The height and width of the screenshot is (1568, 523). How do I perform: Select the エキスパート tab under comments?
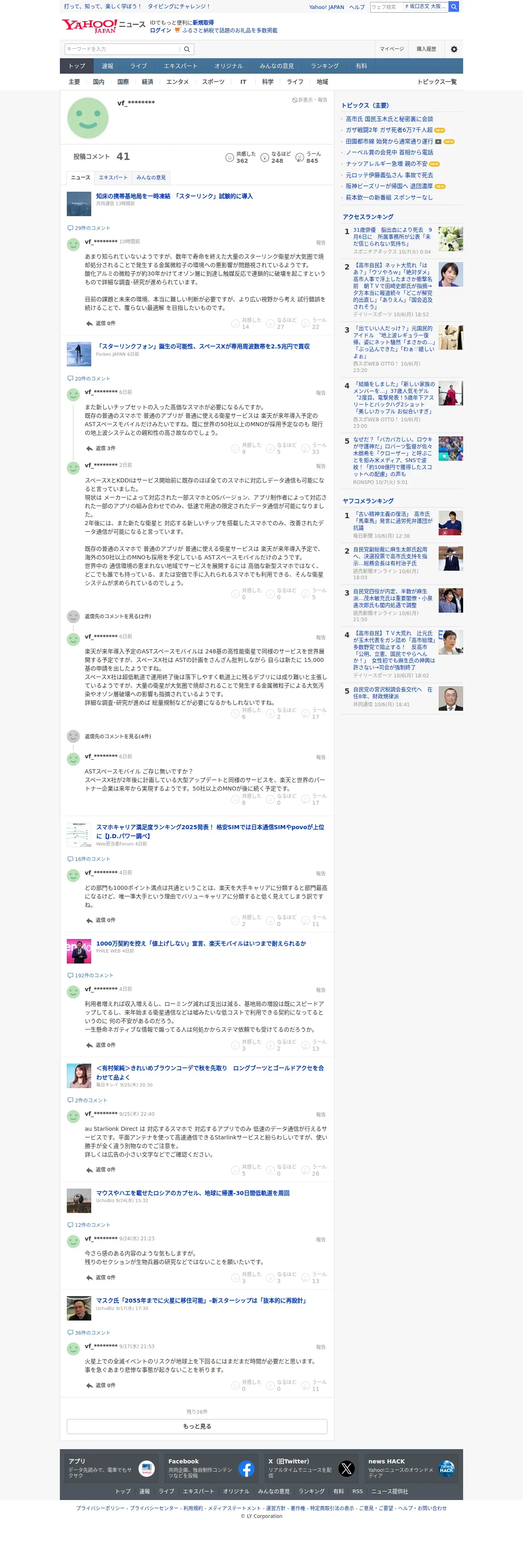point(113,178)
